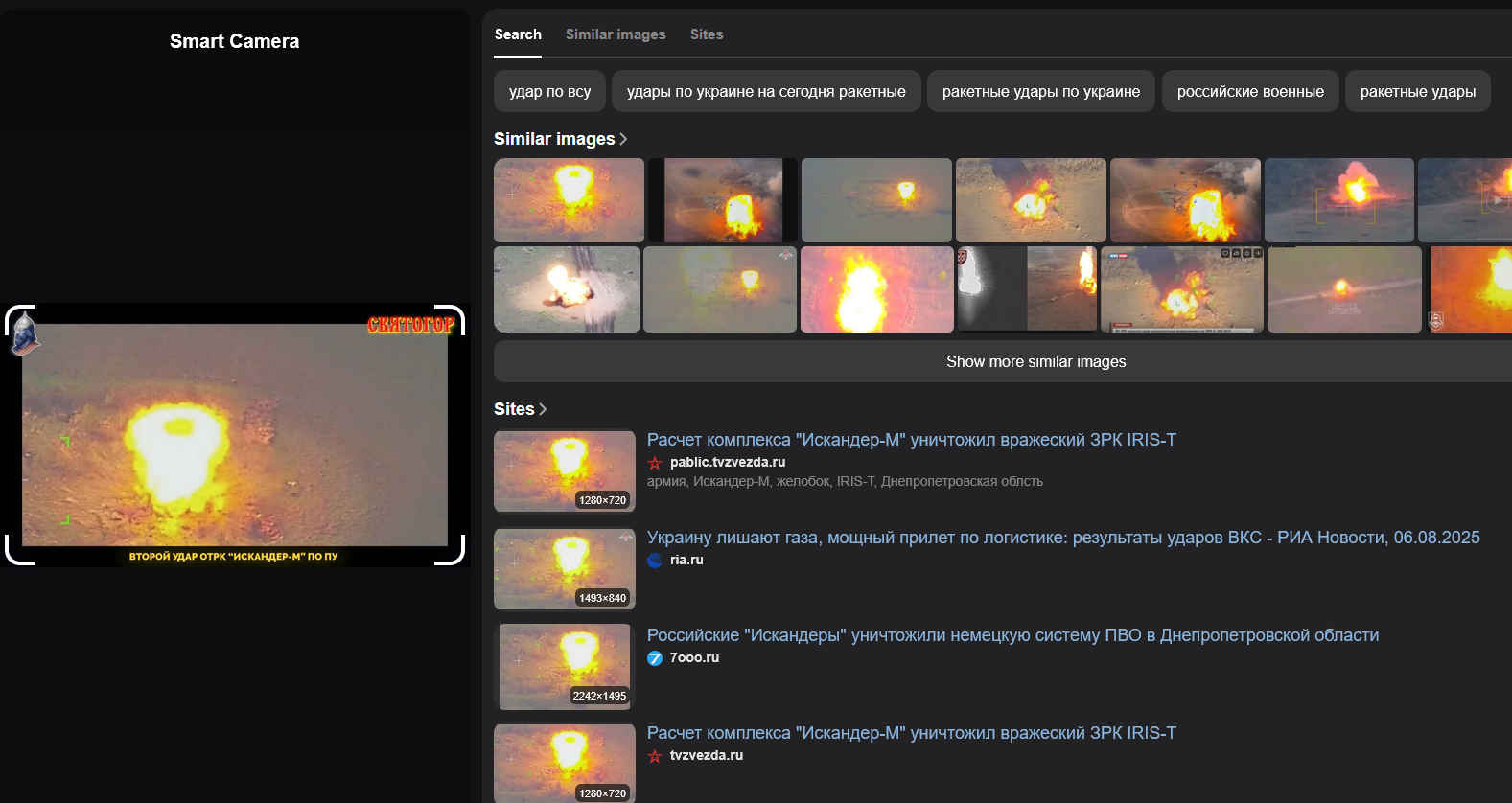Click the blue 7ooo.ru favicon
The width and height of the screenshot is (1512, 803).
click(655, 658)
